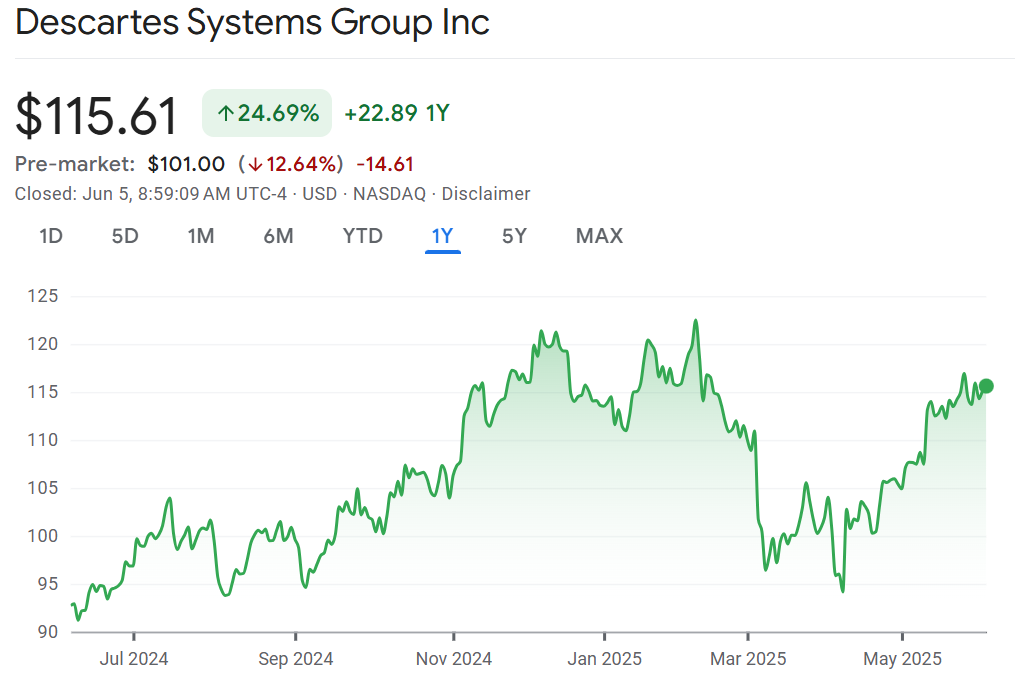Choose the YTD range tab
The height and width of the screenshot is (682, 1015).
(362, 236)
